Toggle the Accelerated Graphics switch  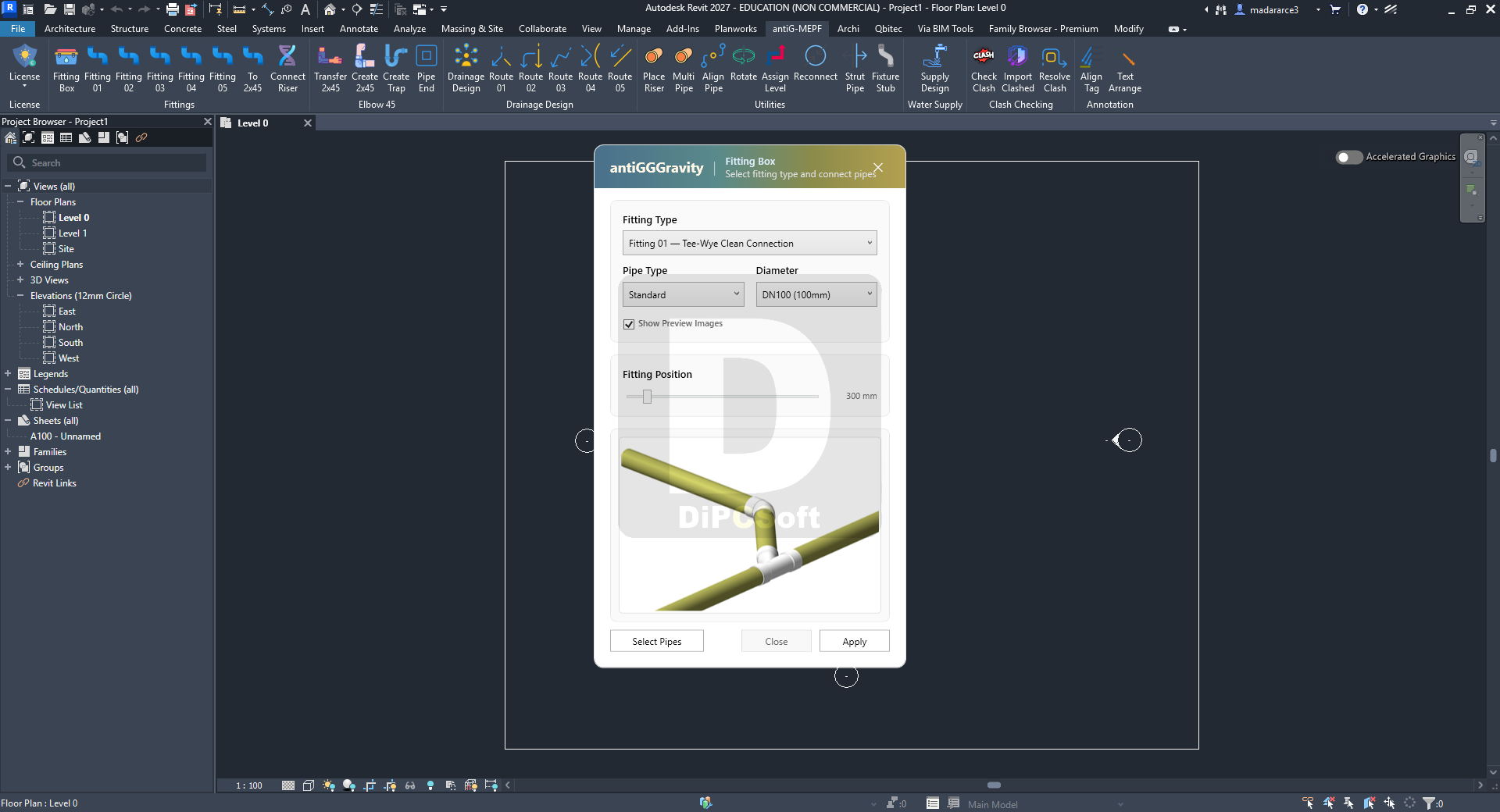click(x=1348, y=157)
